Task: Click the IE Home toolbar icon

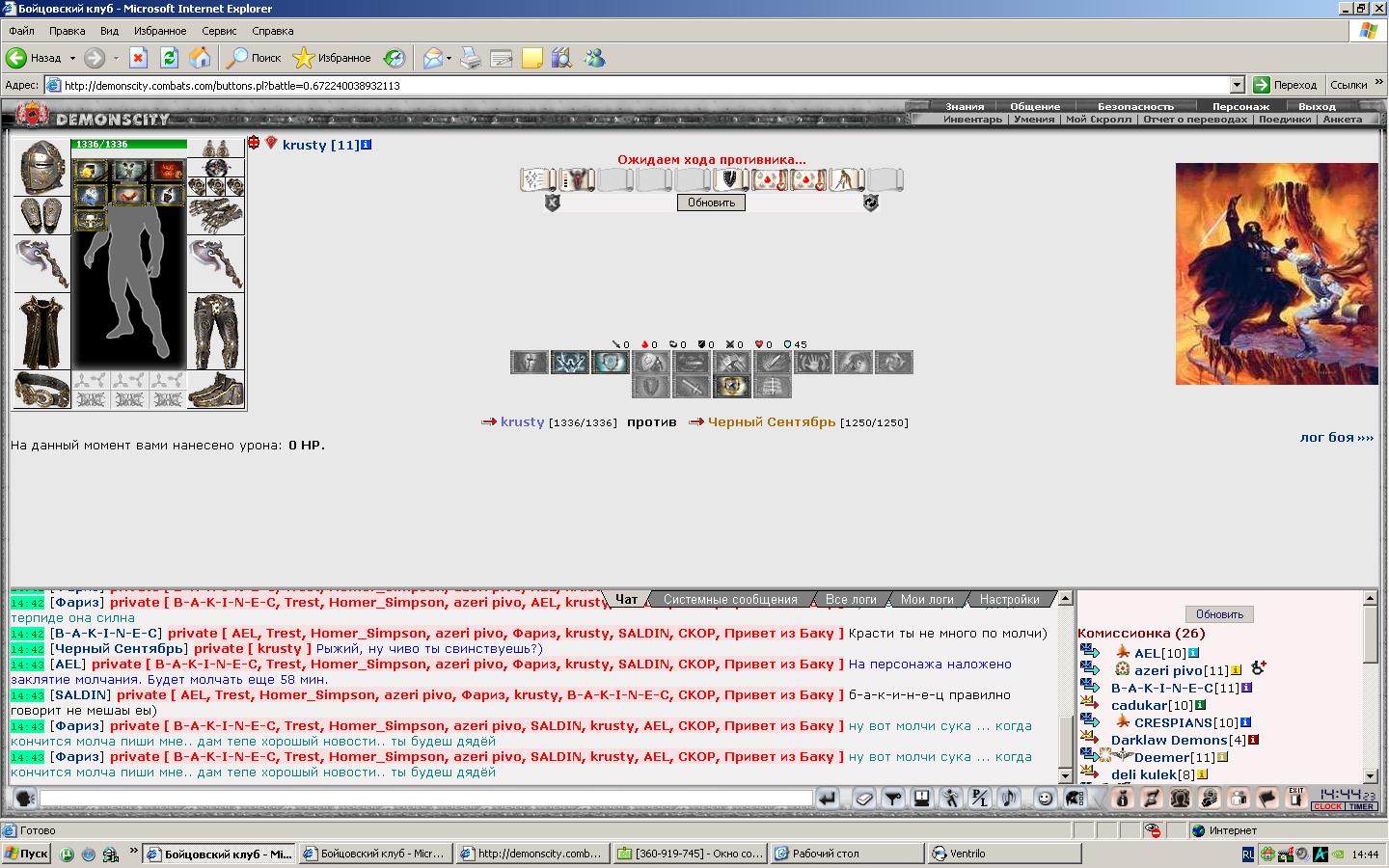Action: click(x=200, y=58)
